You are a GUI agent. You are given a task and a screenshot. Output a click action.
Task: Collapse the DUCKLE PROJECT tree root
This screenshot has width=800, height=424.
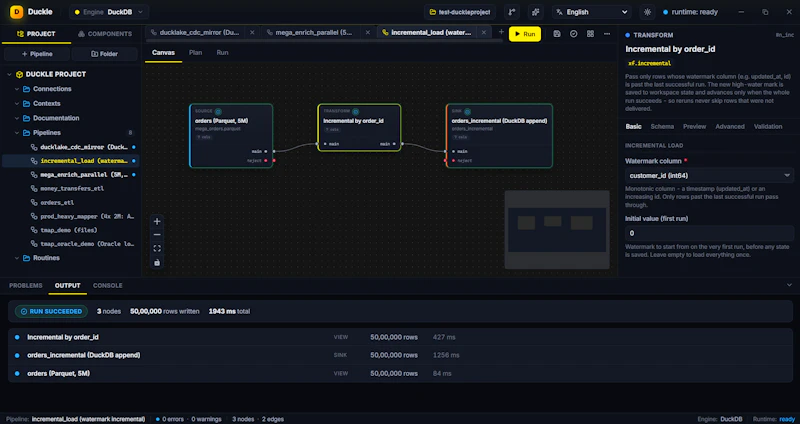[x=9, y=74]
